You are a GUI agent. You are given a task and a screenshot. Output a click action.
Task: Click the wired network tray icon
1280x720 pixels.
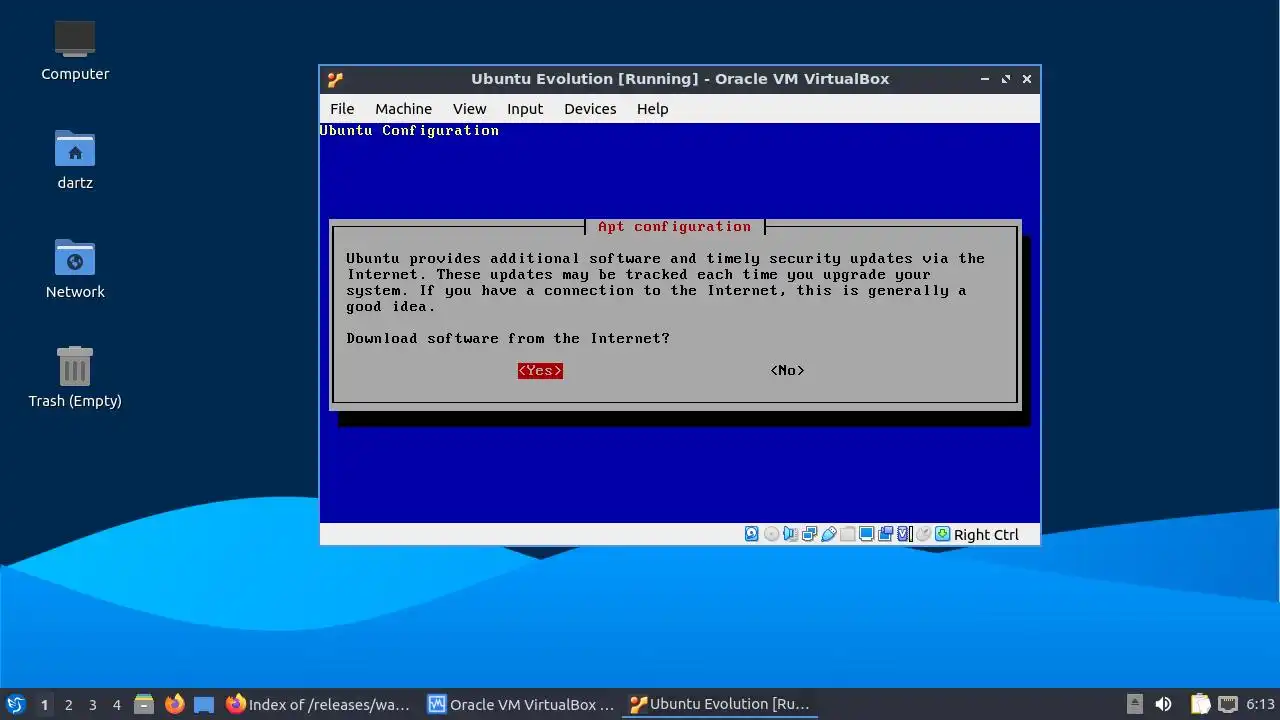coord(1228,704)
